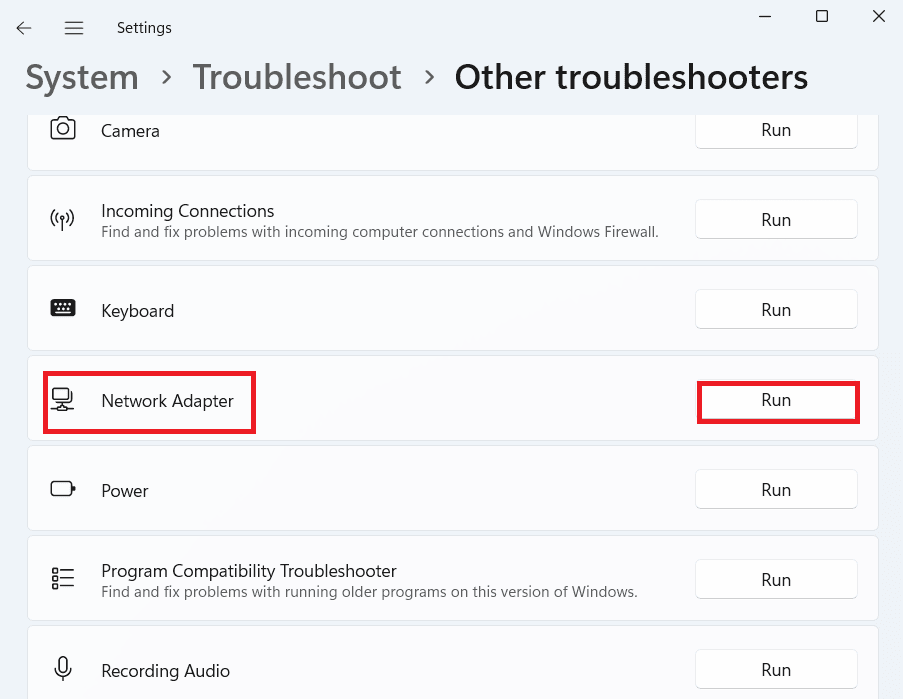Screen dimensions: 903x699
Task: Run the Power troubleshooter
Action: (776, 489)
